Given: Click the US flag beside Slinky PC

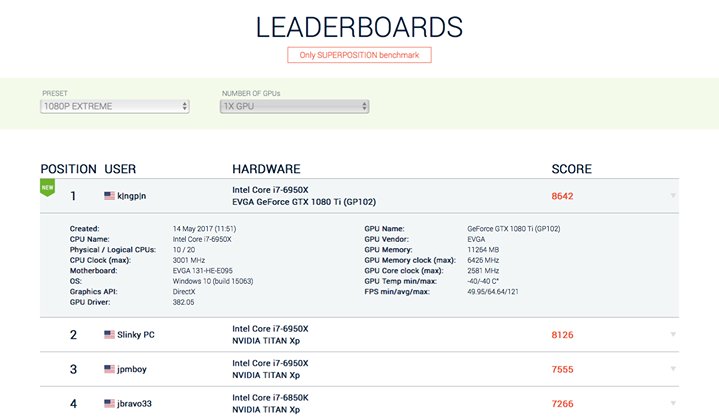Looking at the screenshot, I should pos(109,334).
